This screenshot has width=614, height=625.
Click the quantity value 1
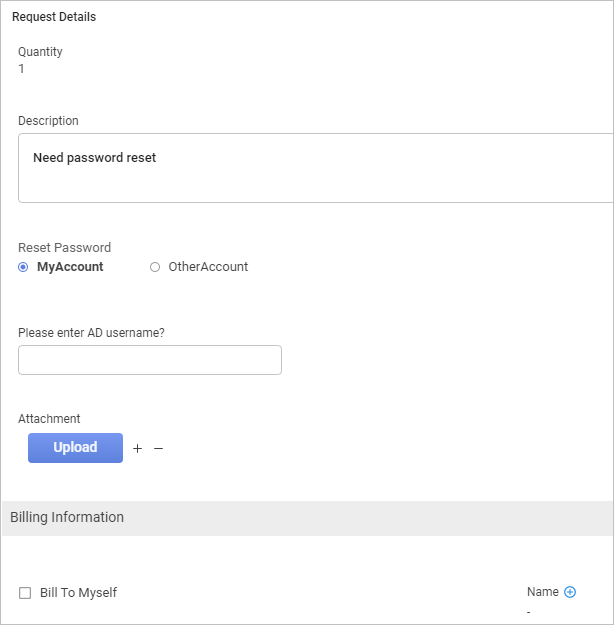coord(22,69)
